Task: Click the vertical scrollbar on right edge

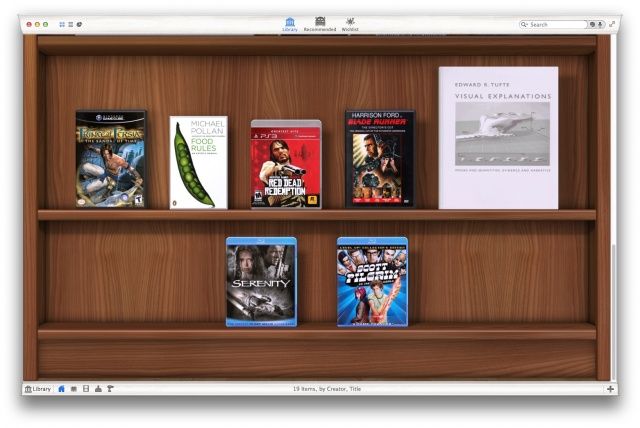Action: (614, 300)
